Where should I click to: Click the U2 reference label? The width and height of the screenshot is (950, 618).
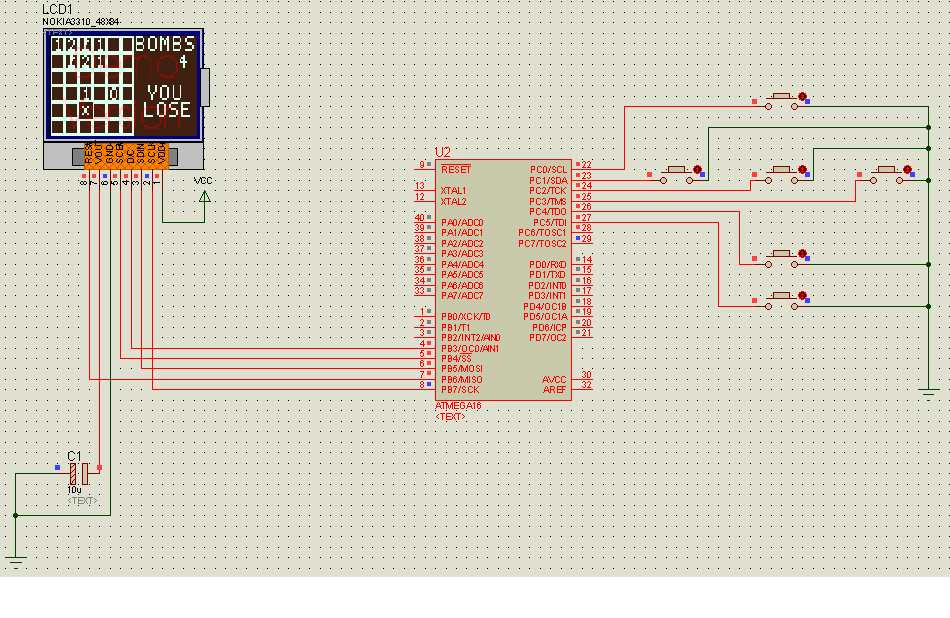[443, 152]
